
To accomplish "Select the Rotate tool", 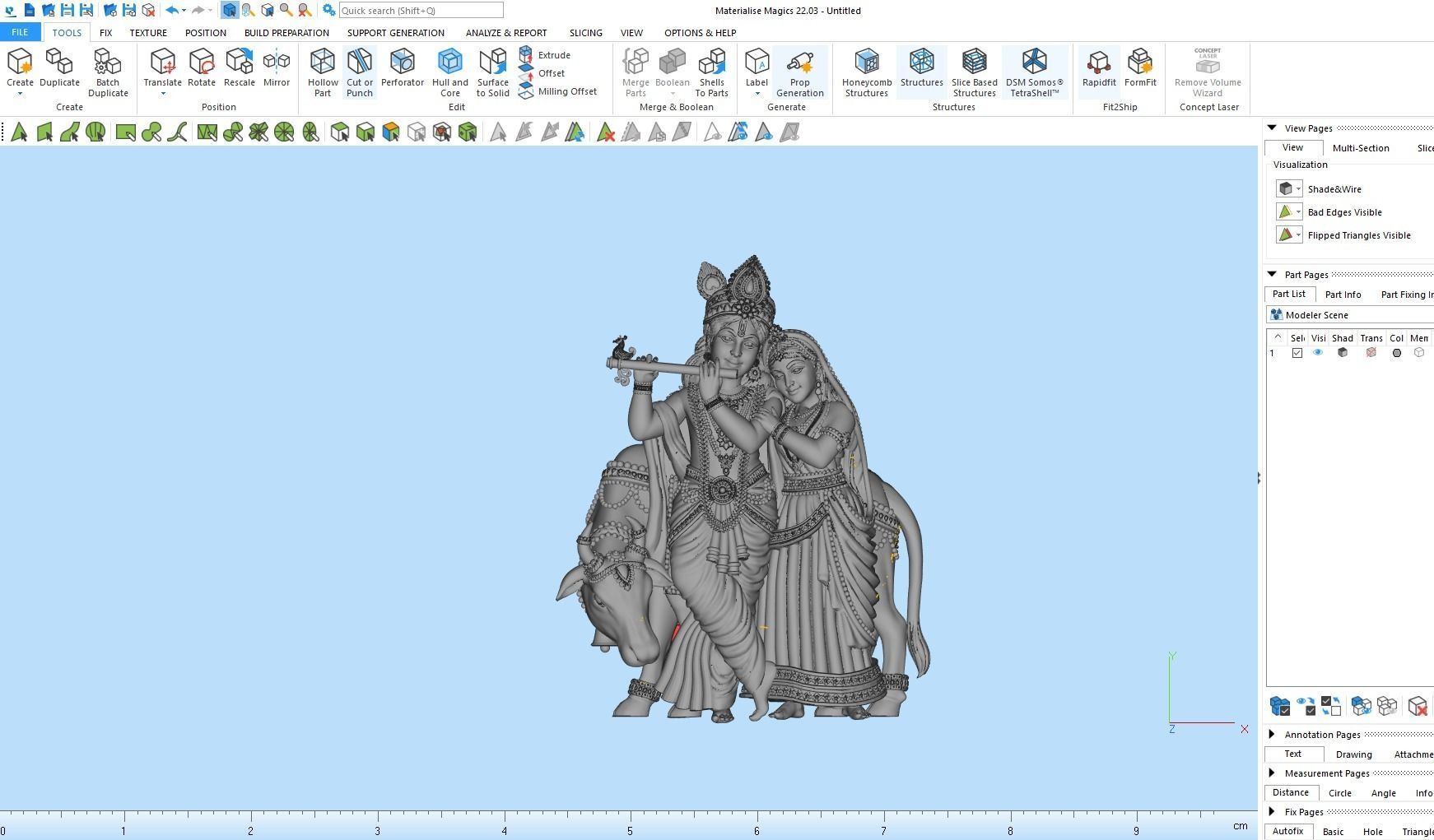I will pos(202,67).
